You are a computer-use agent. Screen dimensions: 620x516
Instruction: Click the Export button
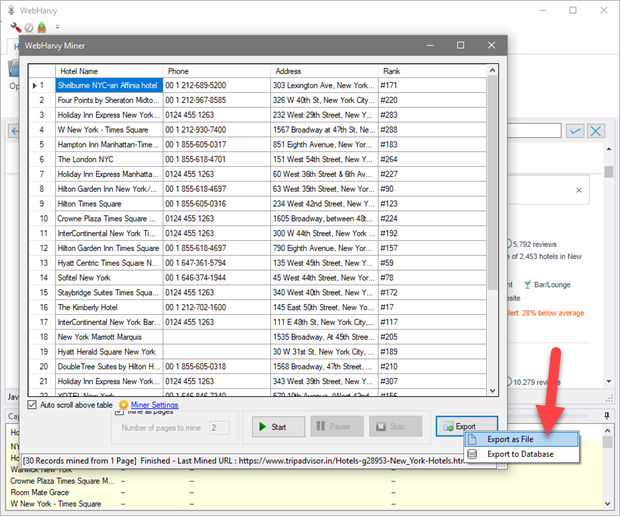[466, 427]
